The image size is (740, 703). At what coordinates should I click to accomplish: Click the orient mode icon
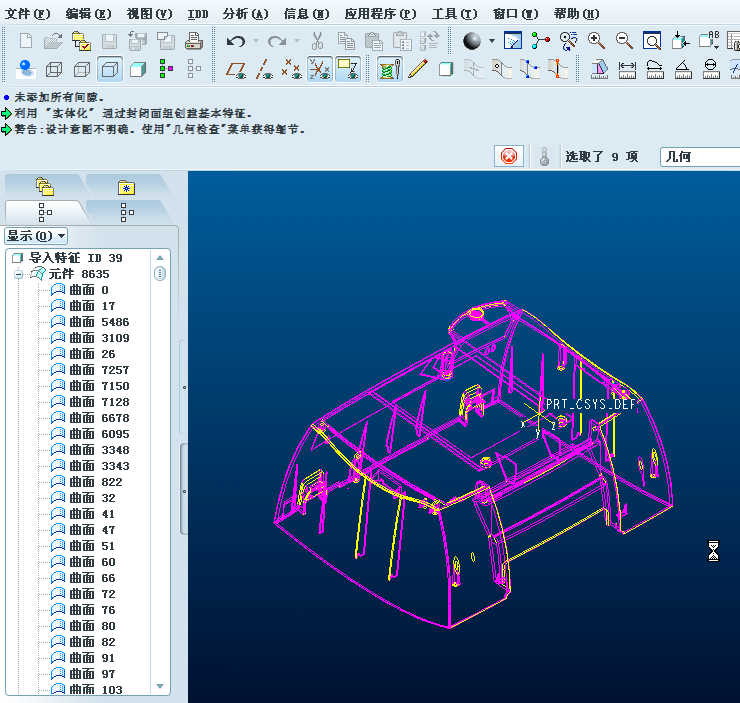click(568, 41)
